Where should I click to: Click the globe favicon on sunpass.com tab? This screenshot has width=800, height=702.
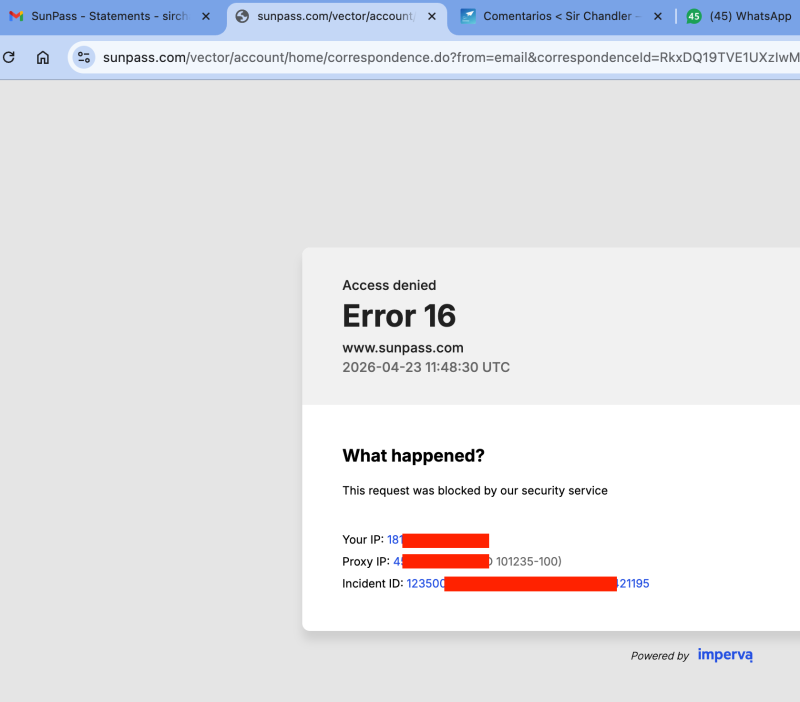point(242,16)
